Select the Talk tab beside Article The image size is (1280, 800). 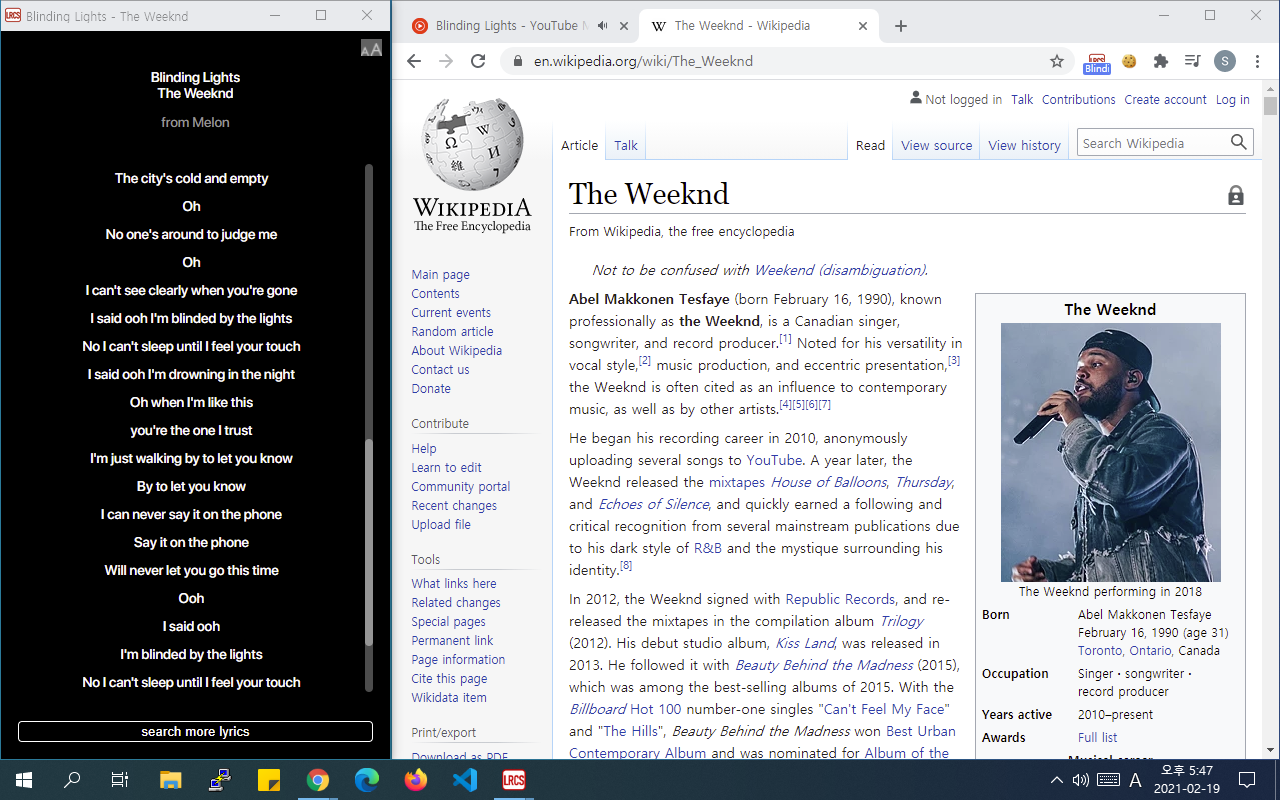[626, 145]
